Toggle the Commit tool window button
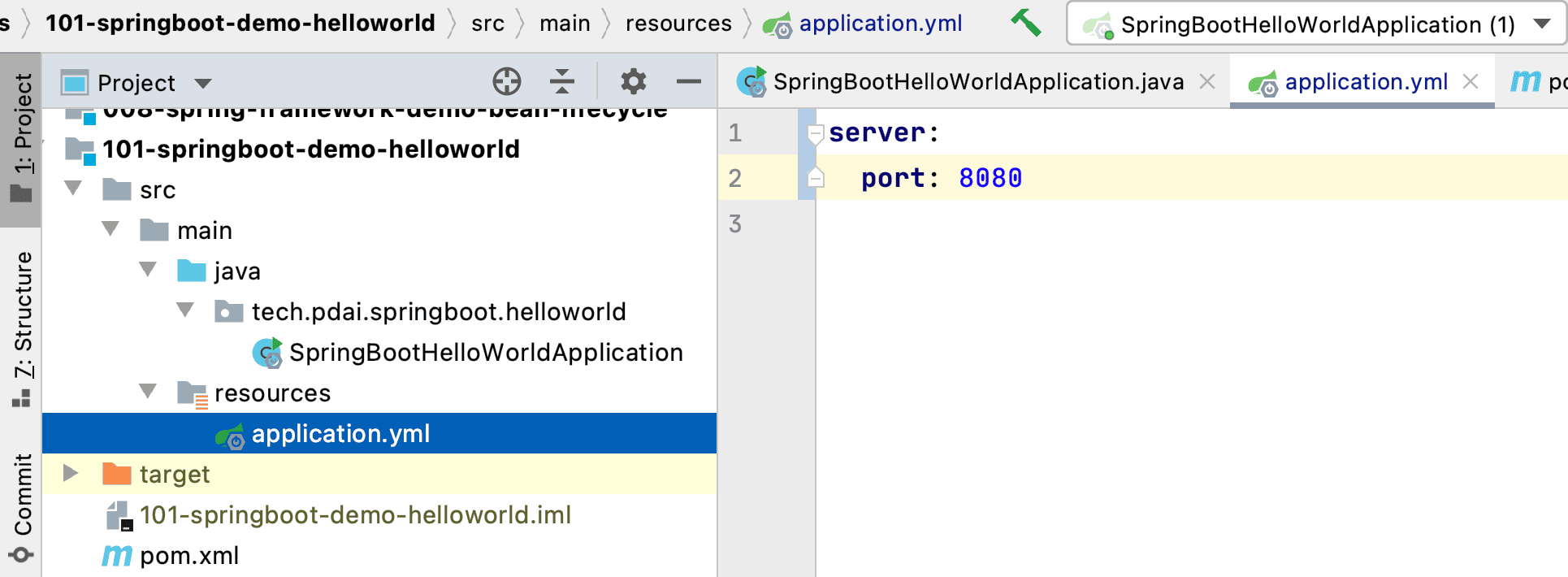 pos(21,504)
